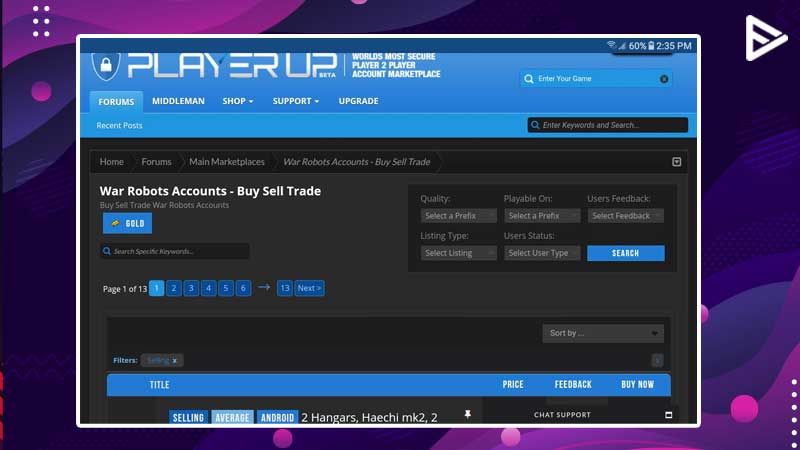
Task: Focus the Search Specific Keywords field
Action: [x=175, y=251]
